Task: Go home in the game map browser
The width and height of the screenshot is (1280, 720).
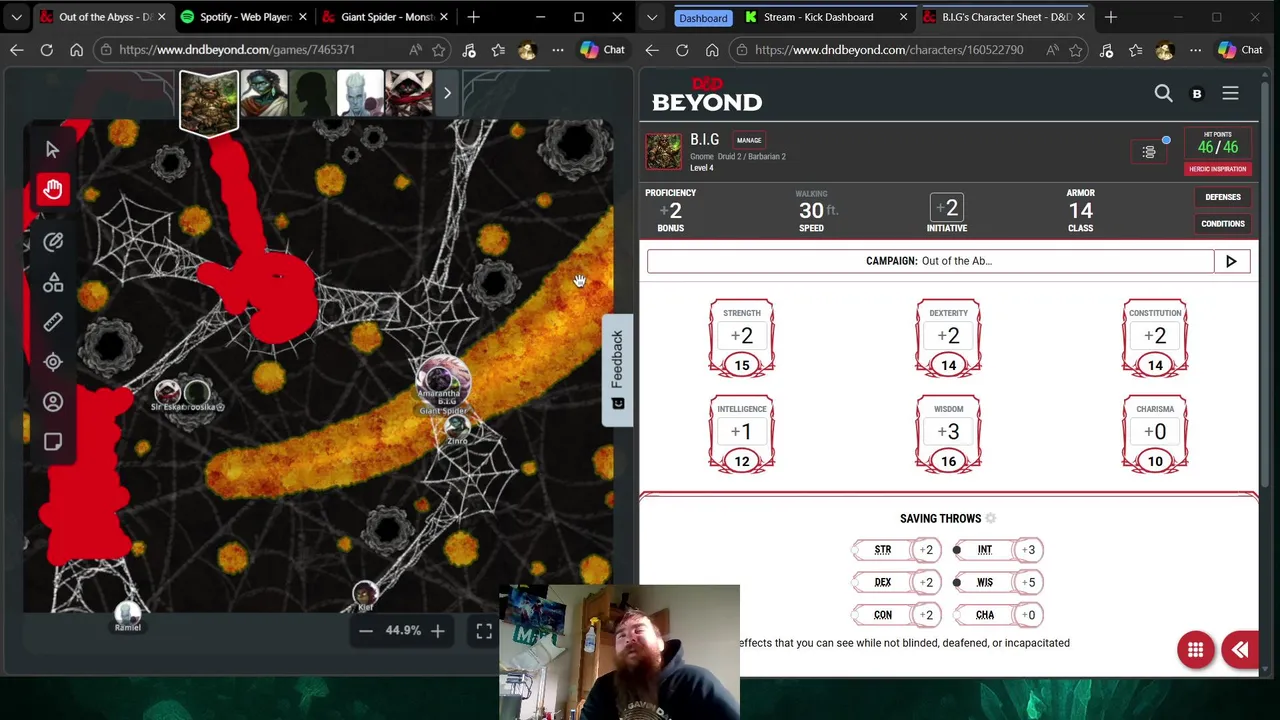Action: pyautogui.click(x=76, y=50)
